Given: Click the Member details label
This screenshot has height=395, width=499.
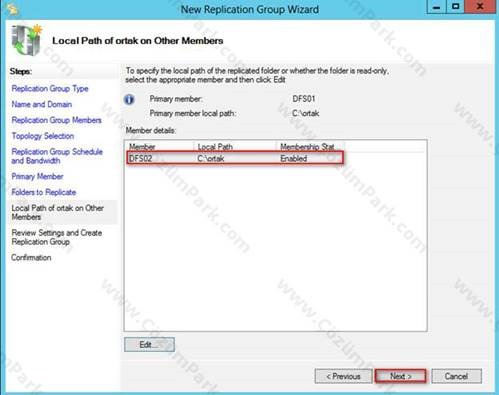Looking at the screenshot, I should (151, 131).
